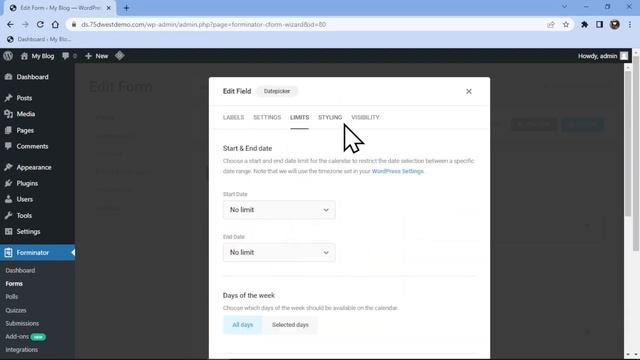Go back in browser
Screen dimensions: 640x360
10,24
